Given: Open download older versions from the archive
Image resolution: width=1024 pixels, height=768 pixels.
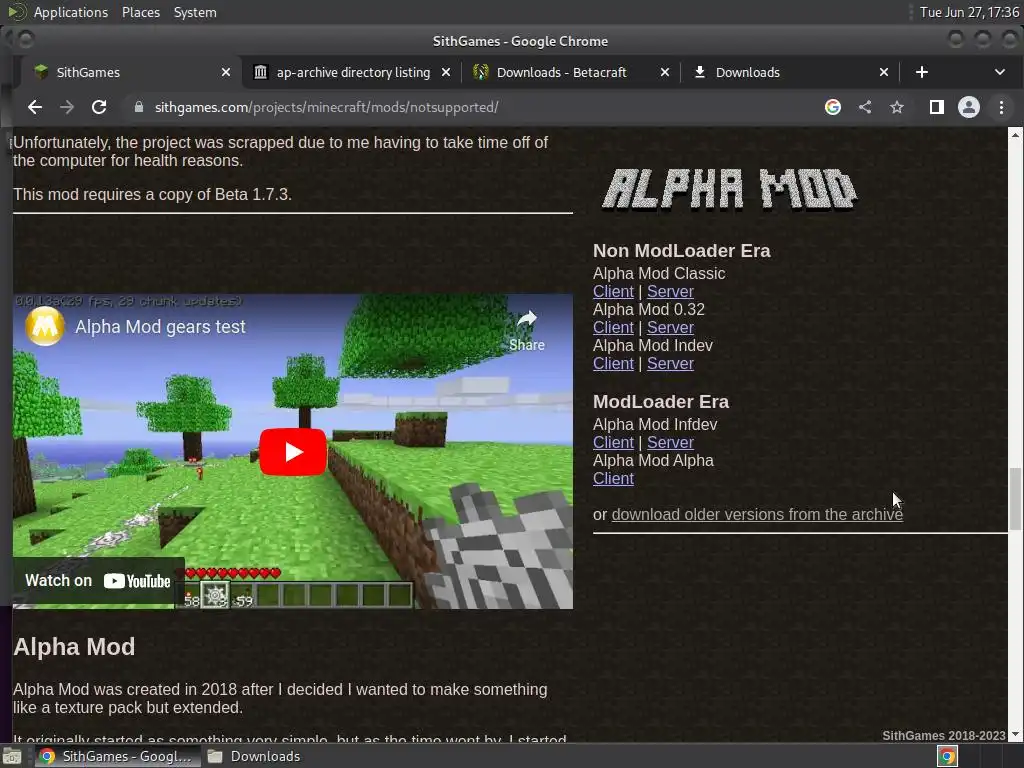Looking at the screenshot, I should click(x=757, y=515).
